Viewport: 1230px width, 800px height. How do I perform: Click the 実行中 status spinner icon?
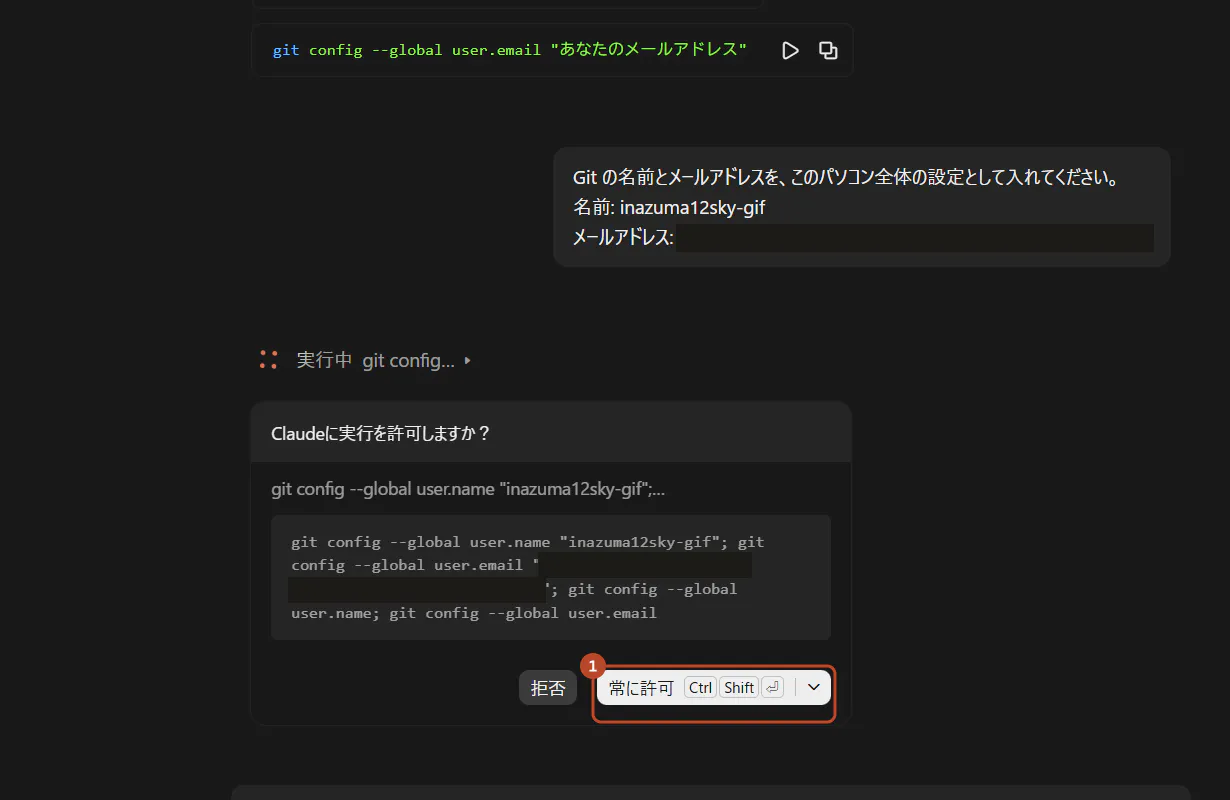pyautogui.click(x=268, y=360)
